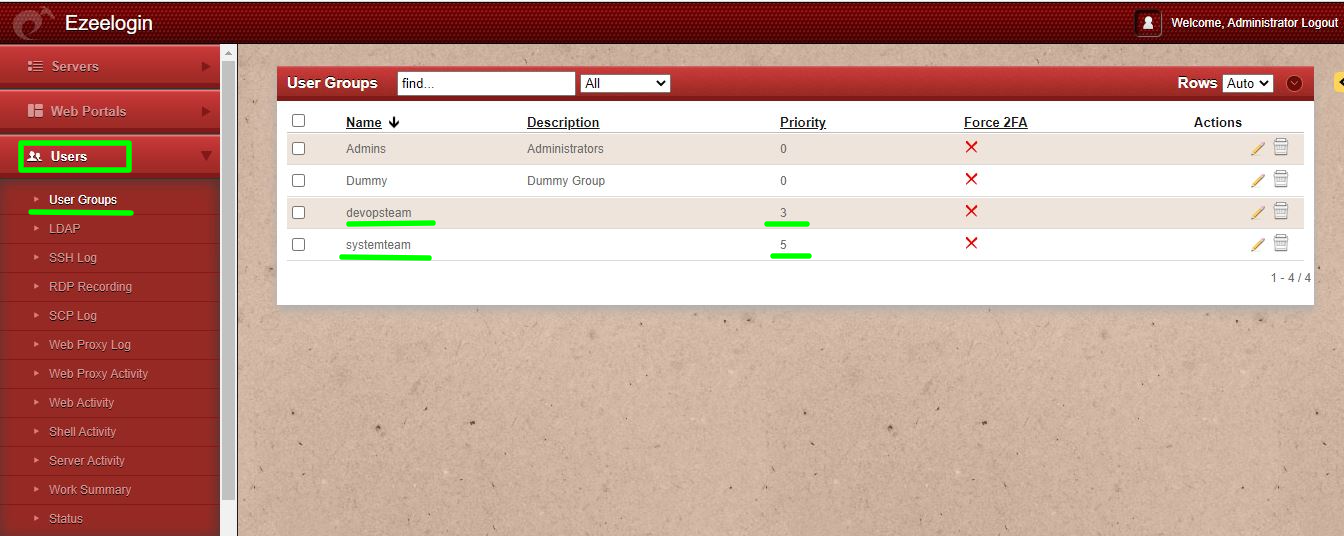This screenshot has height=536, width=1344.
Task: Sort by the Priority column header
Action: click(x=803, y=122)
